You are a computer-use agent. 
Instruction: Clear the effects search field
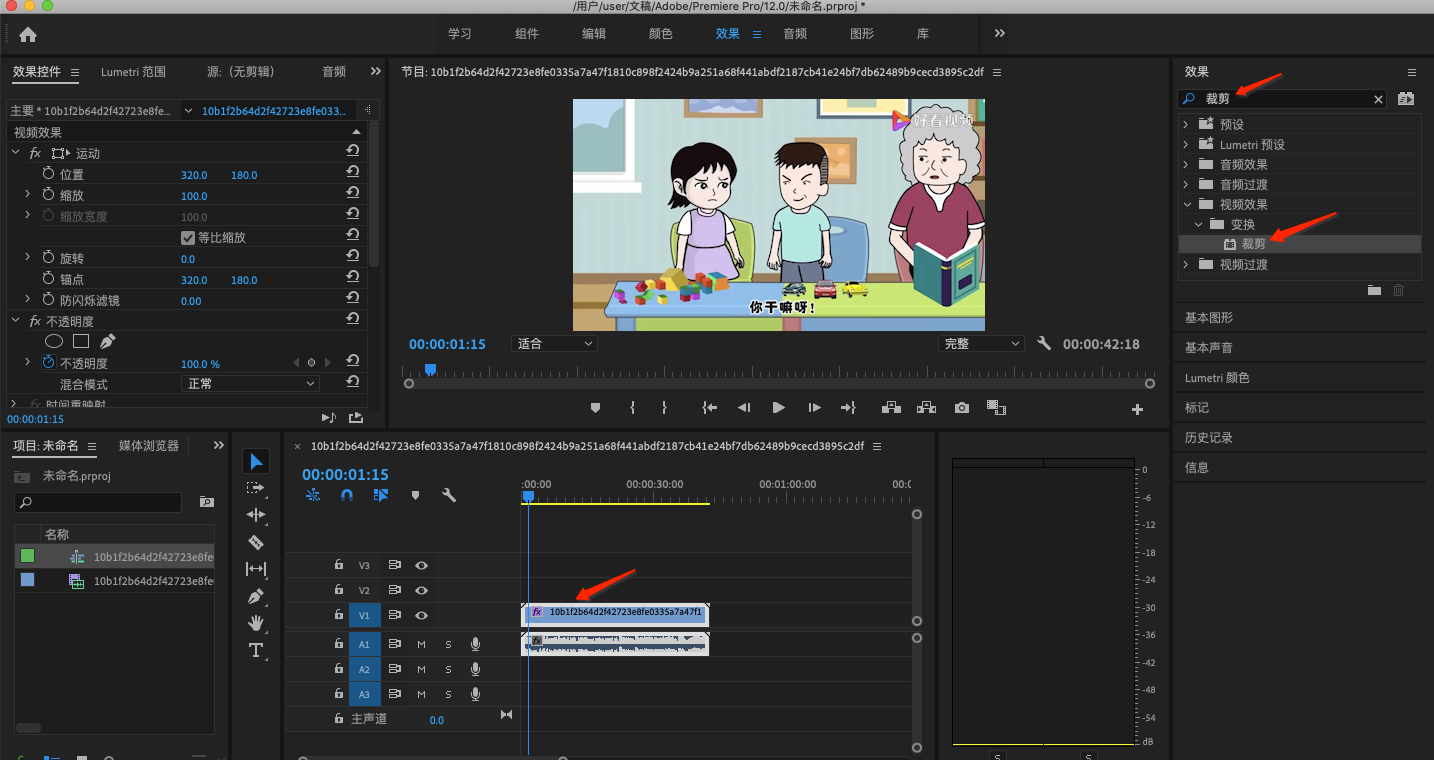click(x=1378, y=99)
